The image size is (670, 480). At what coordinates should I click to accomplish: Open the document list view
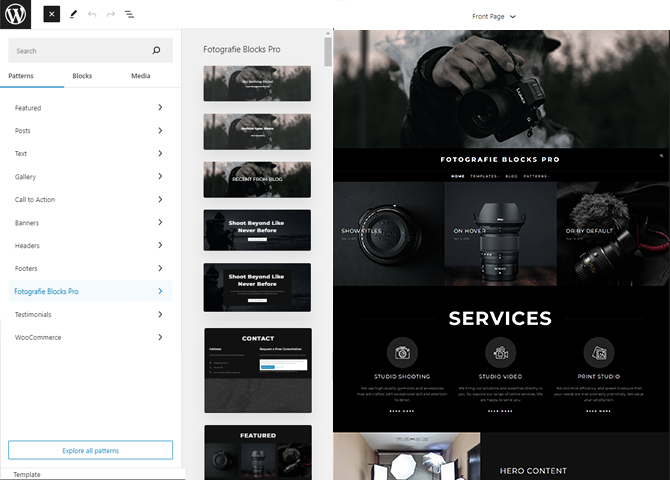point(129,15)
